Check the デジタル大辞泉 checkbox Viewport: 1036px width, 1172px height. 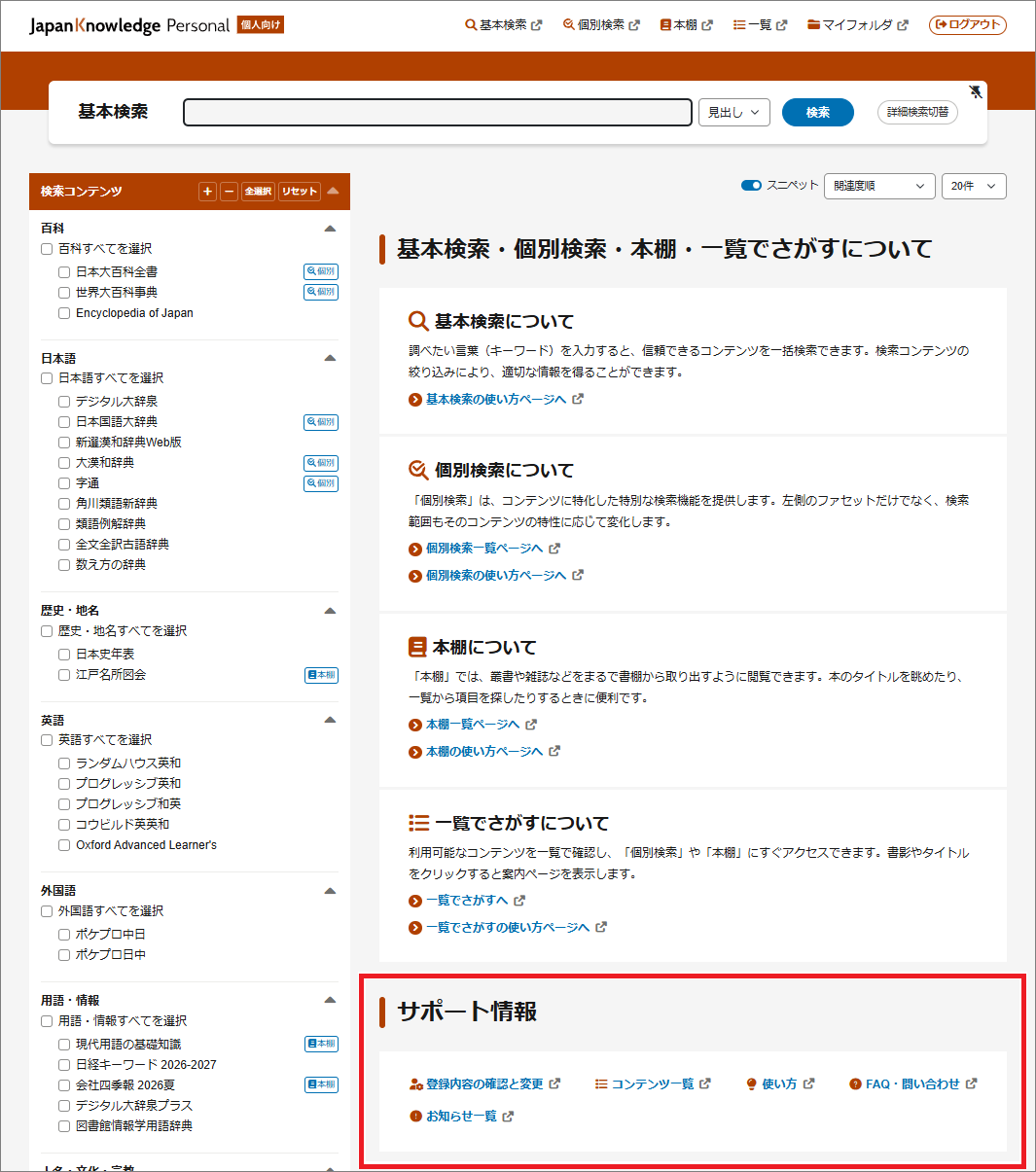tap(64, 402)
